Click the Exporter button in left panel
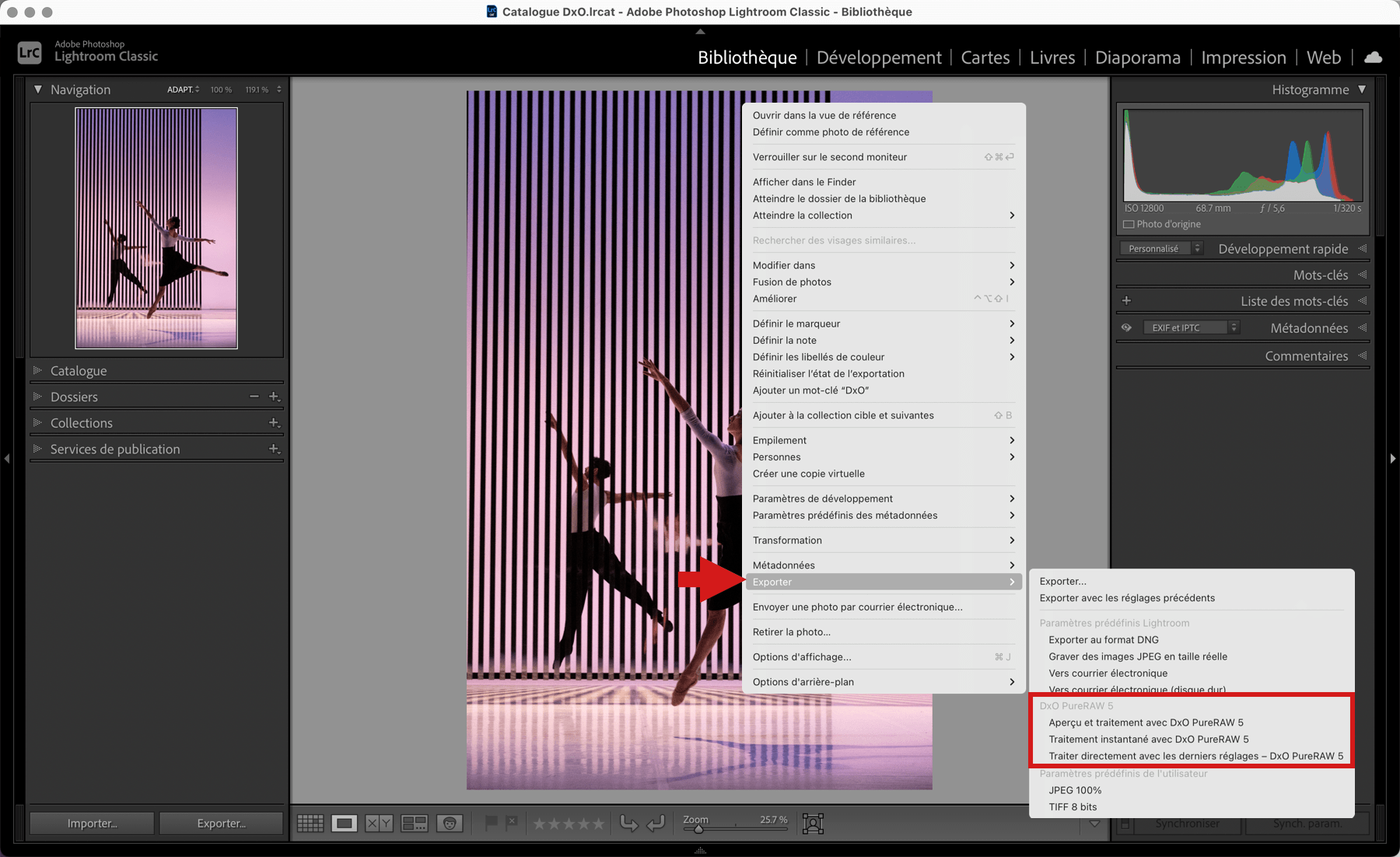The height and width of the screenshot is (857, 1400). coord(221,824)
